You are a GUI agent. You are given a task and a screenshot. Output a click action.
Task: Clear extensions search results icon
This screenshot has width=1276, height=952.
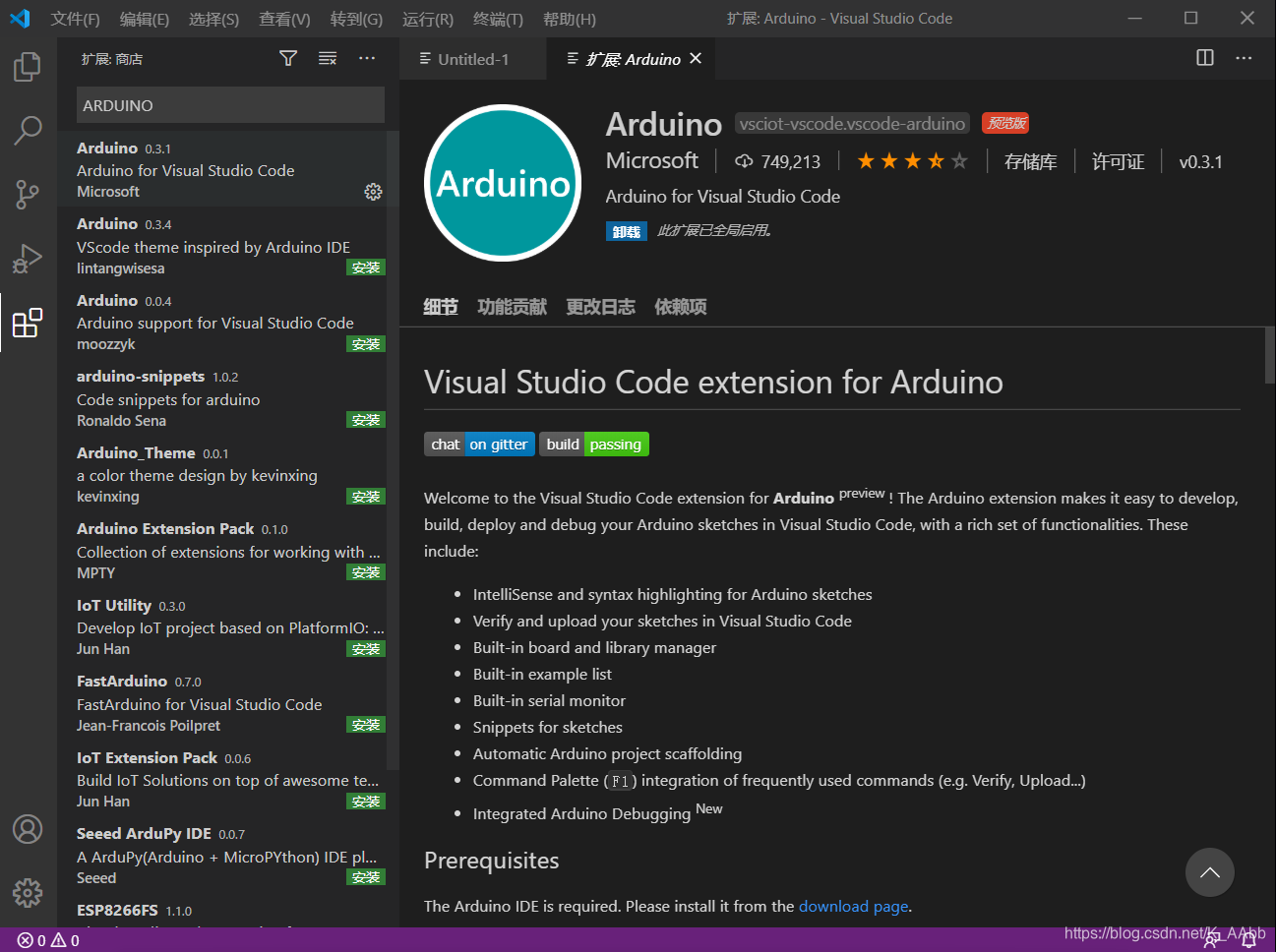click(328, 59)
